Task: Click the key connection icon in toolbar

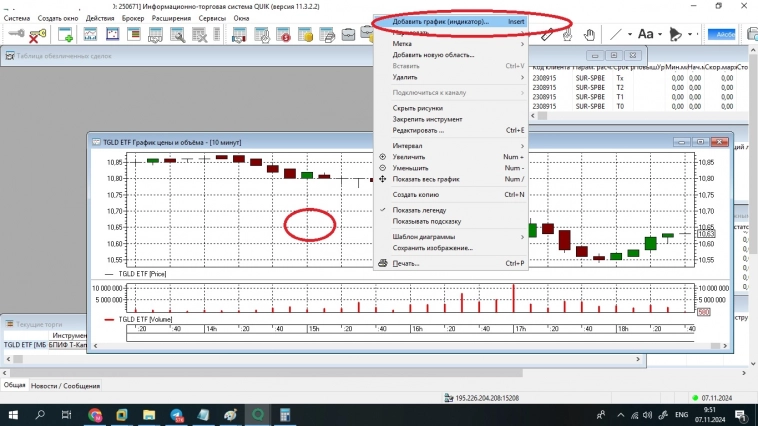Action: pos(16,35)
